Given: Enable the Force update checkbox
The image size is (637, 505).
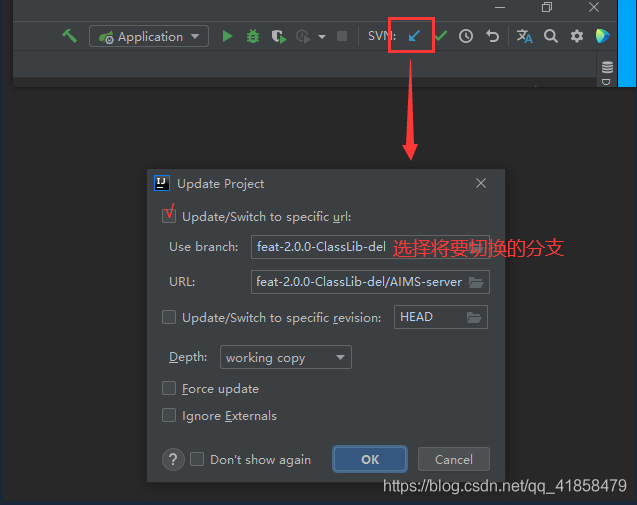Looking at the screenshot, I should click(x=169, y=388).
